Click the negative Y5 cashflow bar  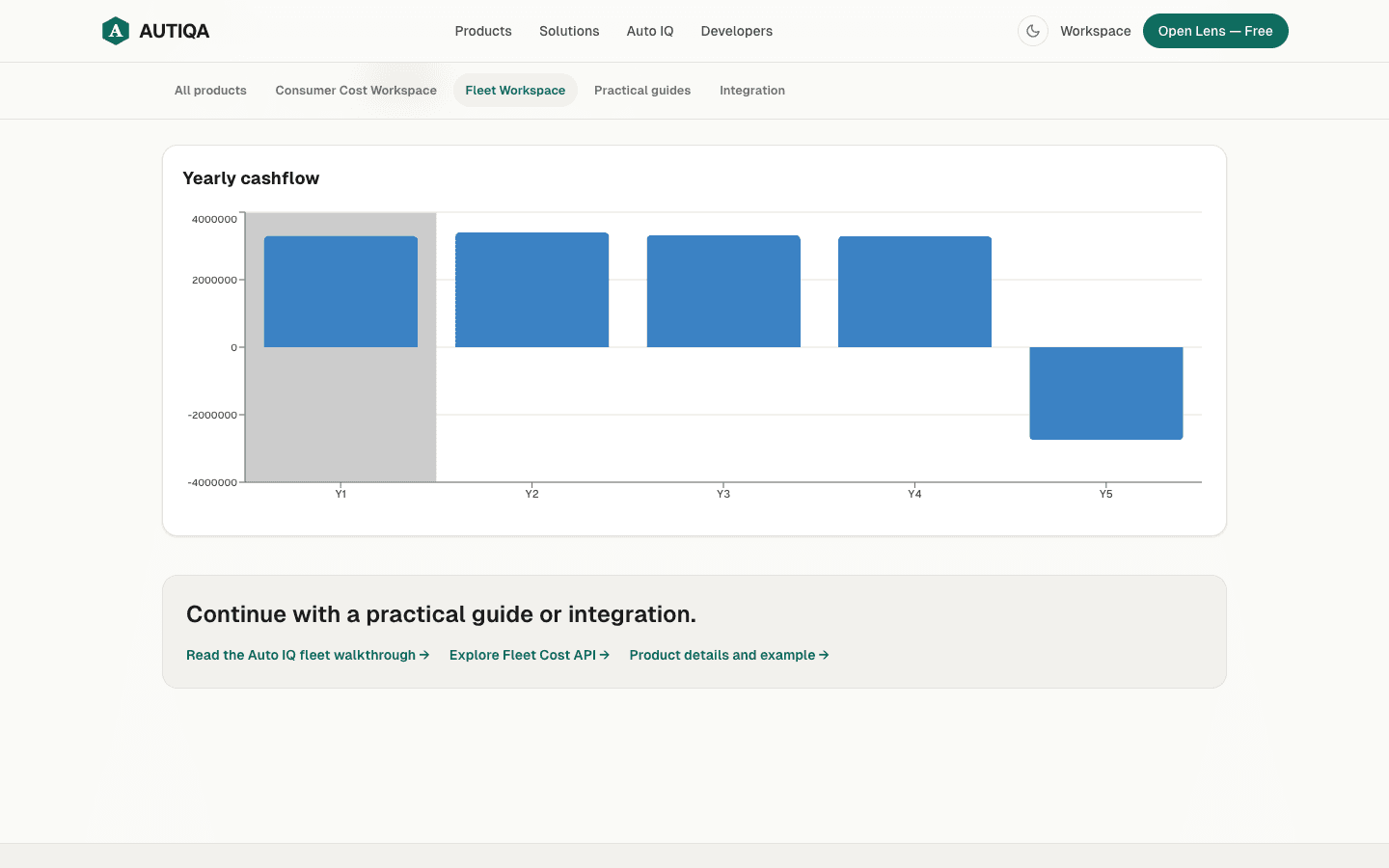pos(1106,393)
